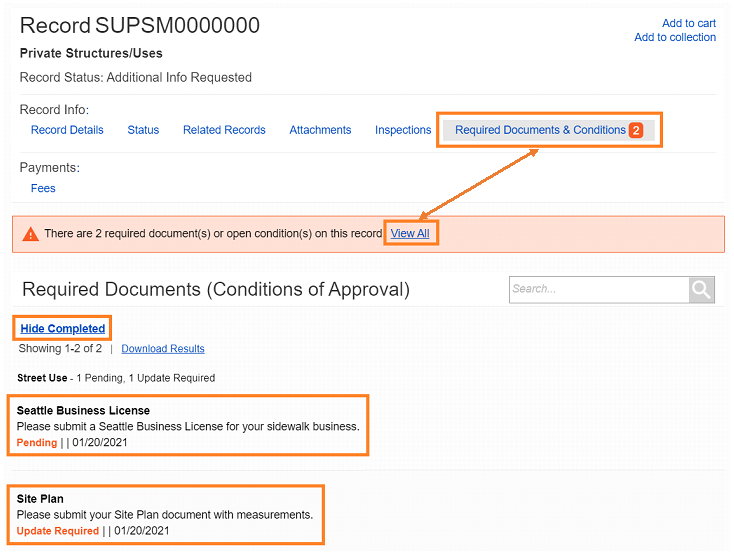Click the Pending status label

[x=37, y=442]
